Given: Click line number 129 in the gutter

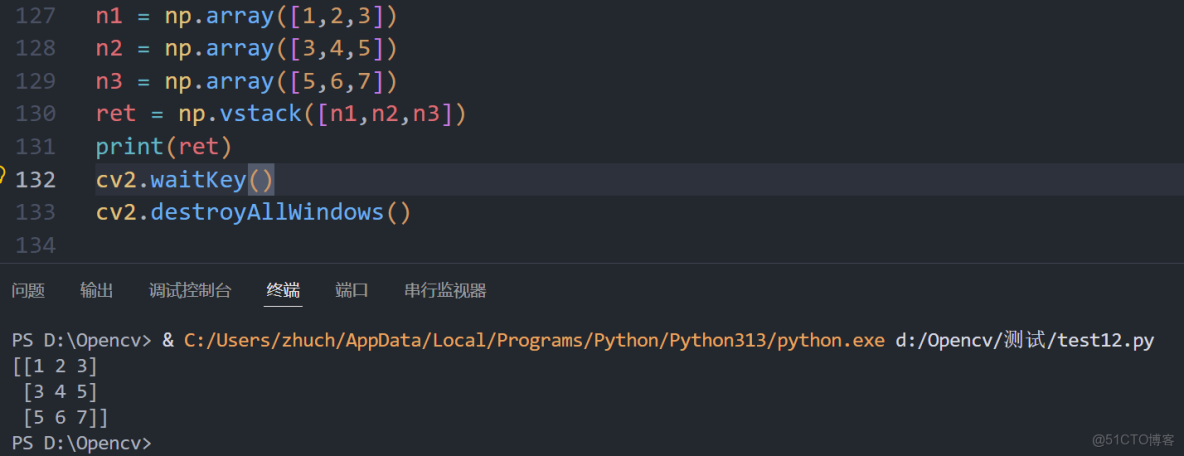Looking at the screenshot, I should 35,81.
